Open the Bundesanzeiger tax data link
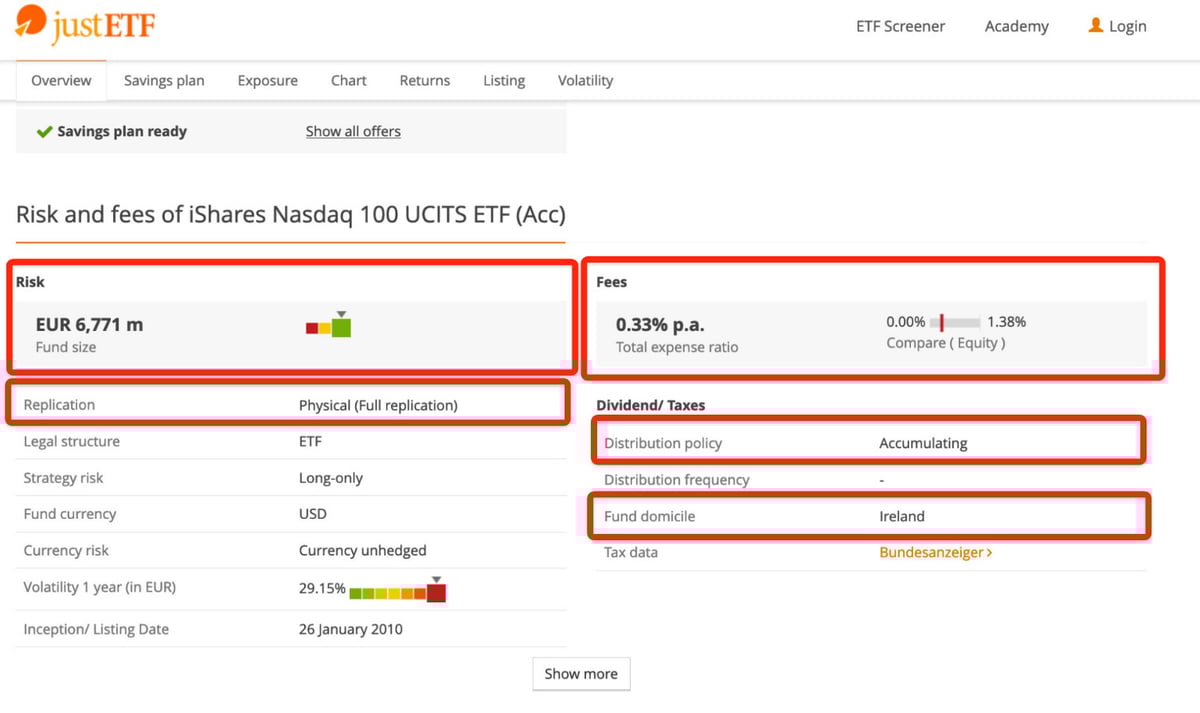Image resolution: width=1200 pixels, height=713 pixels. [x=935, y=552]
